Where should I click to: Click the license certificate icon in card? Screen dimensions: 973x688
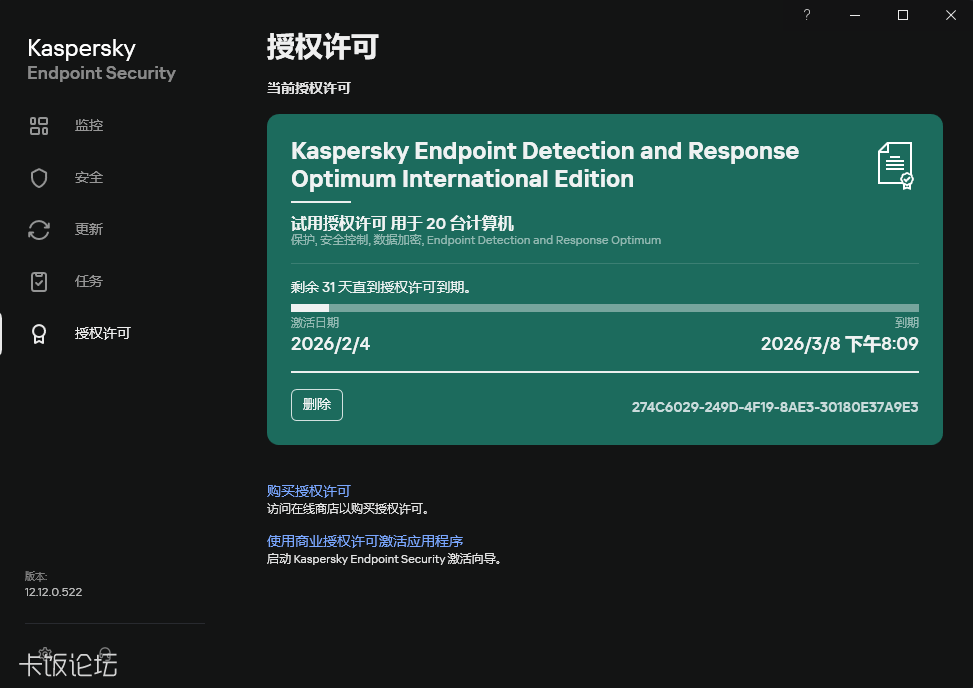pos(895,165)
